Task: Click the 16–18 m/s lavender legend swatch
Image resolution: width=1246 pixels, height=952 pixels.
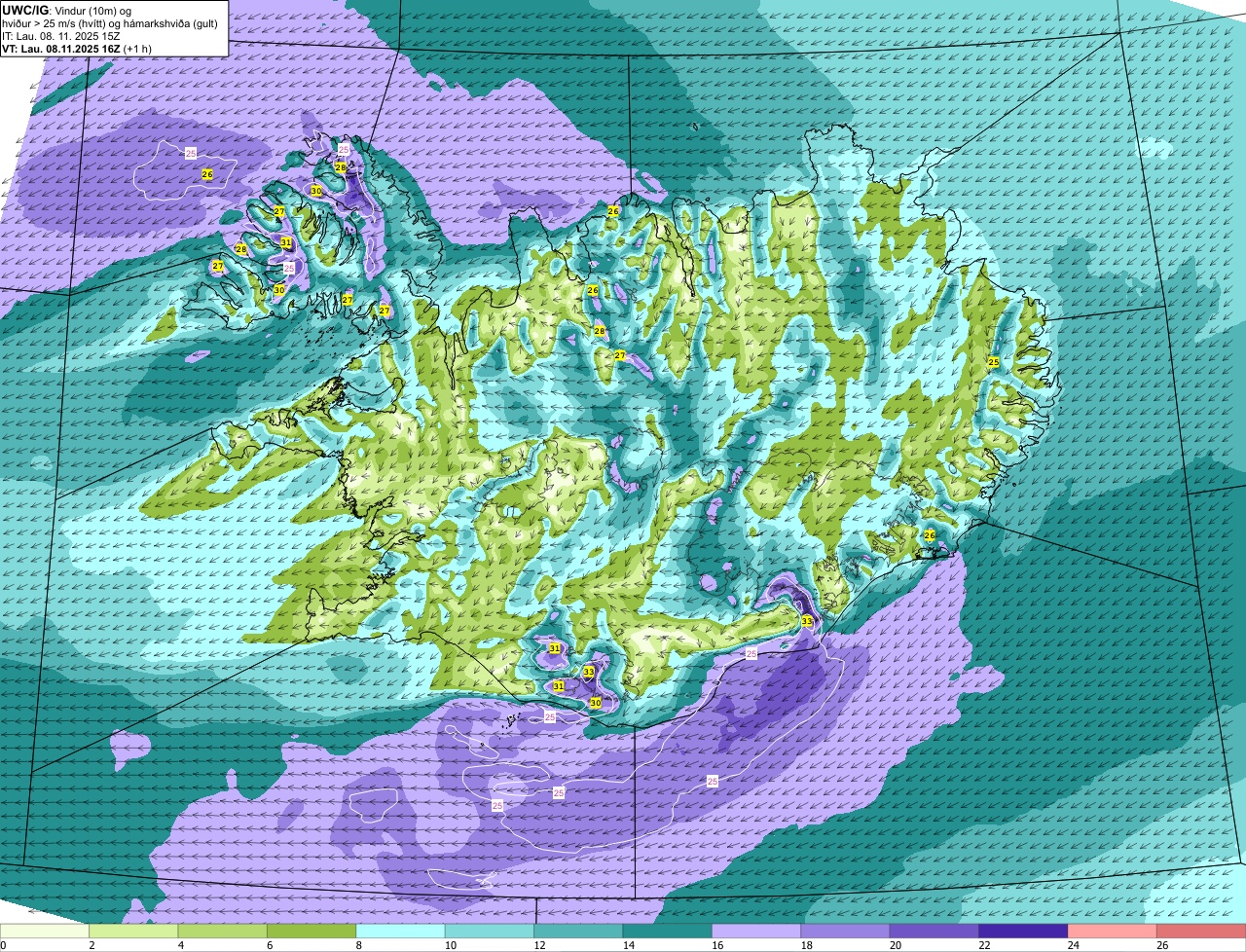Action: click(x=756, y=932)
